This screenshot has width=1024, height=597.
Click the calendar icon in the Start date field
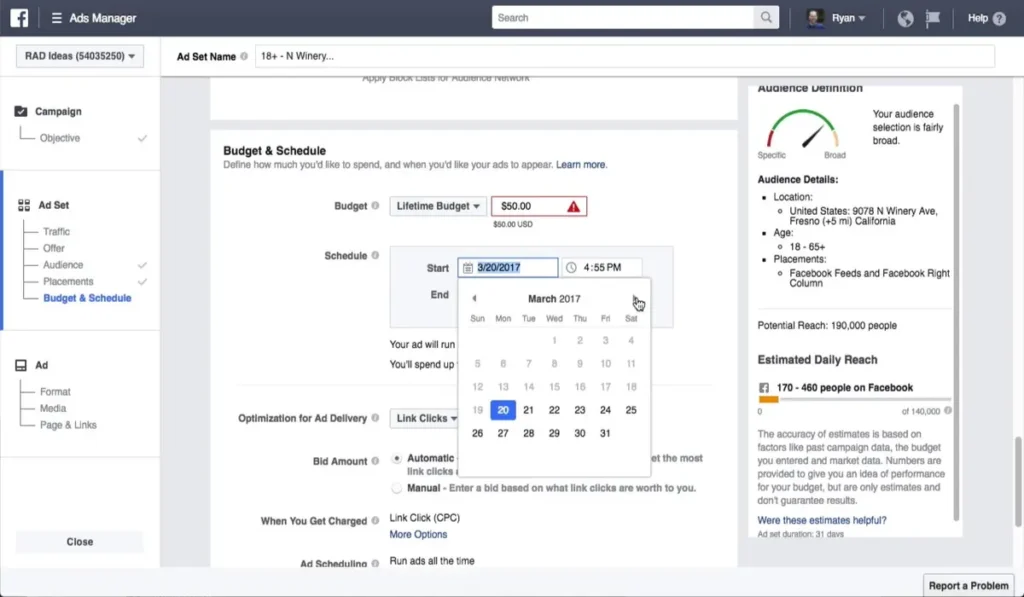[468, 267]
